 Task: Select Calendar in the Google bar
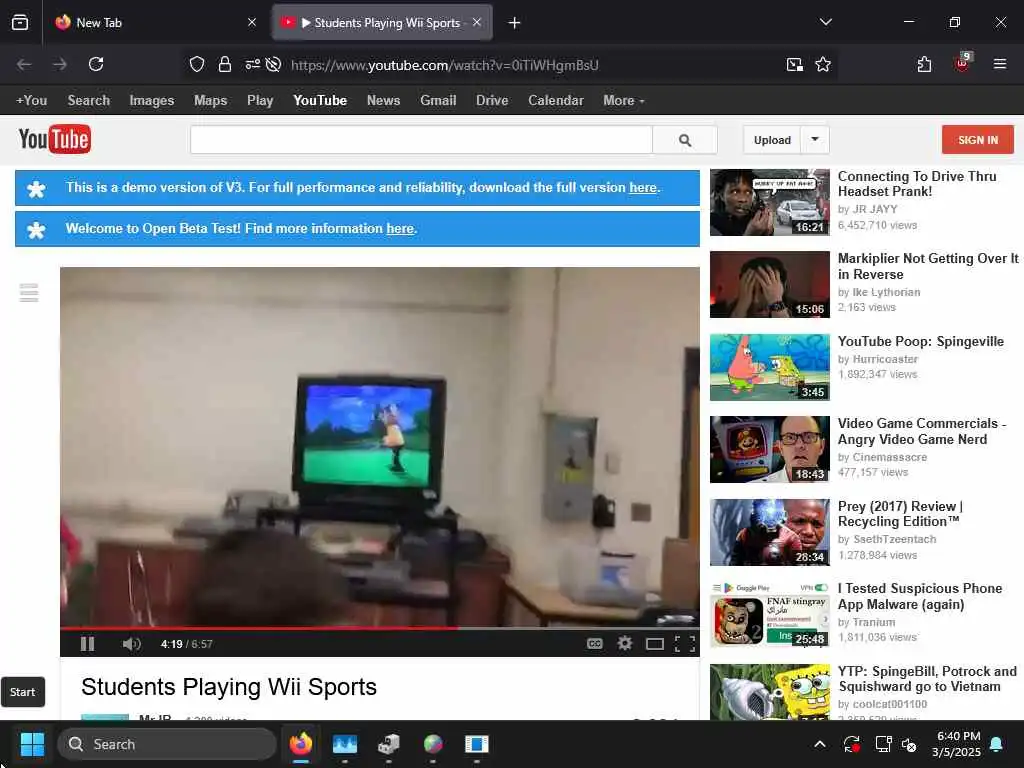[556, 101]
